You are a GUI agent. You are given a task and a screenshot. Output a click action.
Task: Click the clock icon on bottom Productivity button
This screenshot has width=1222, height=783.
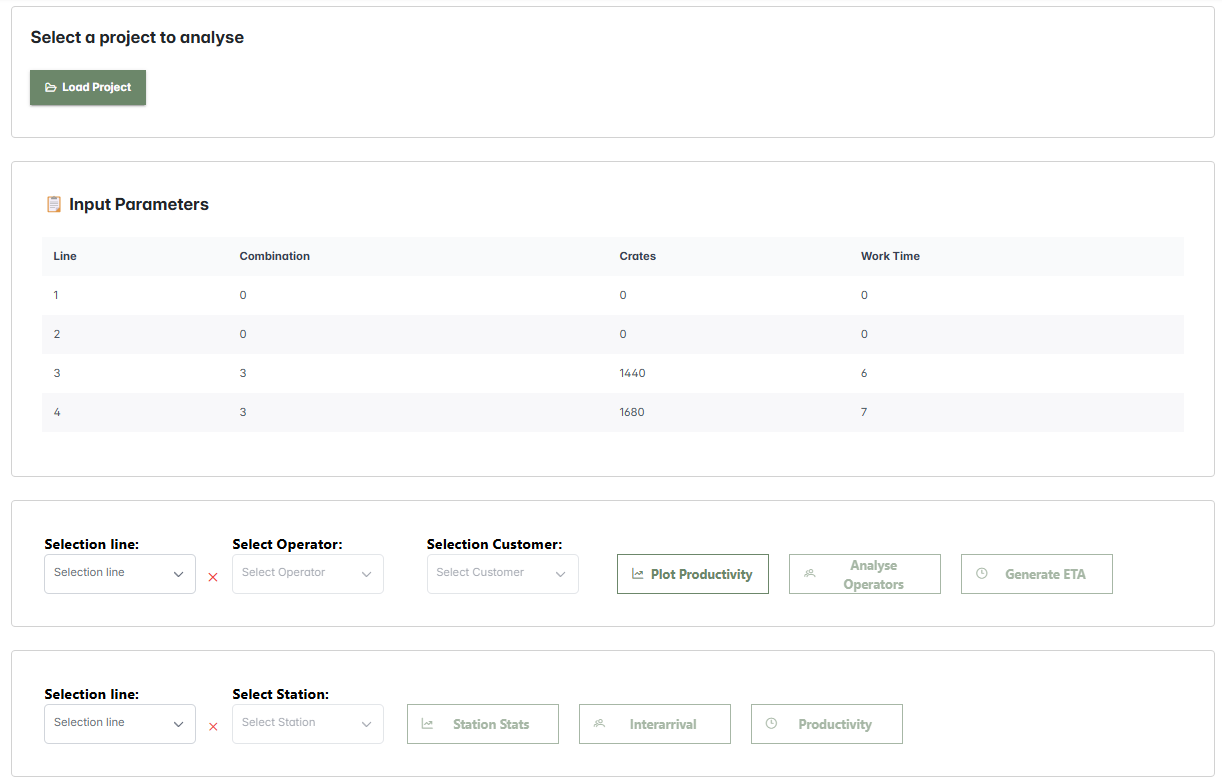pos(772,724)
